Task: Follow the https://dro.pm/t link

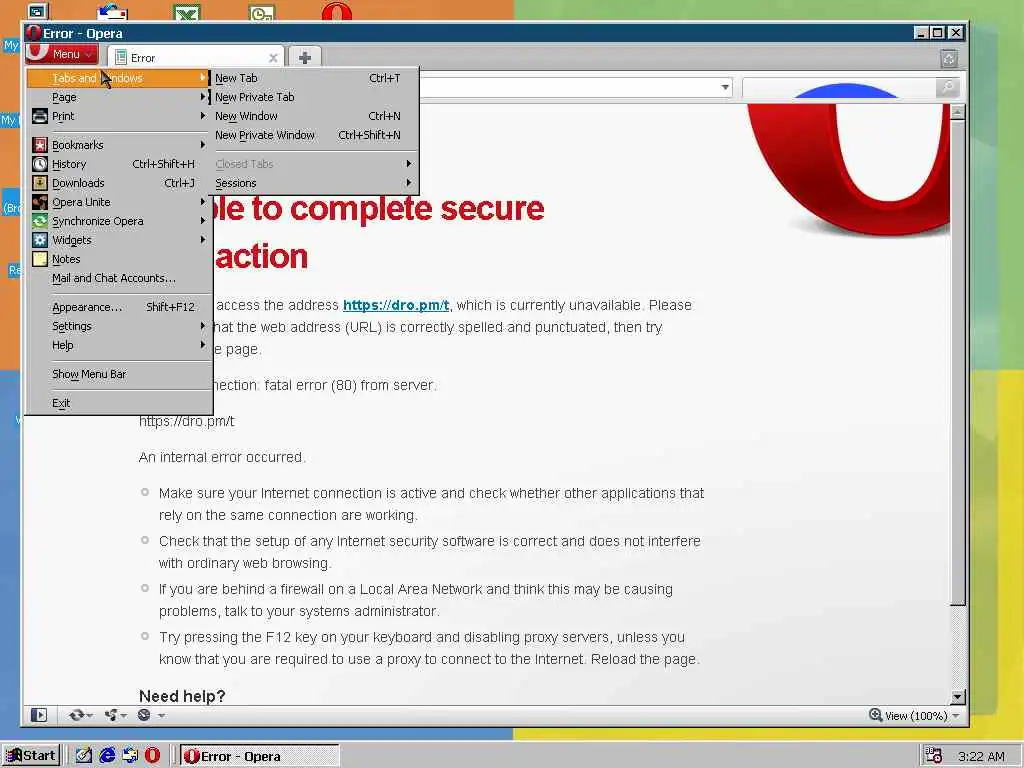Action: pos(396,305)
